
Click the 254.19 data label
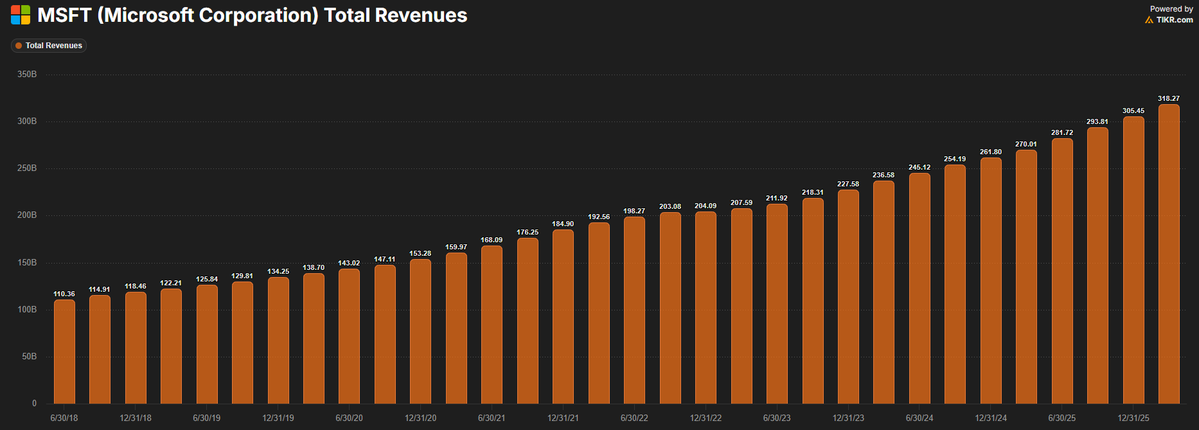[x=955, y=159]
